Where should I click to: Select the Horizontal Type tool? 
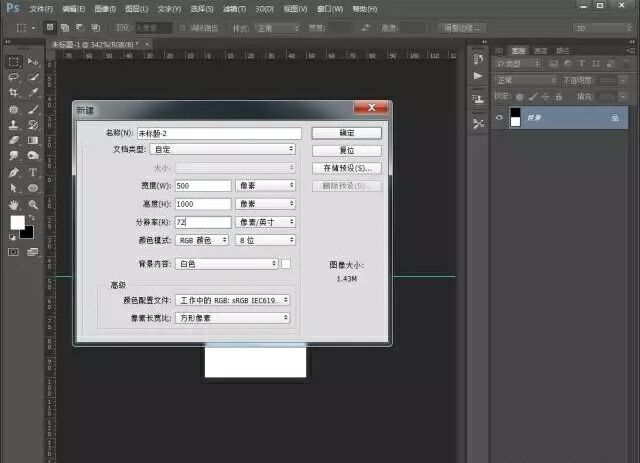[x=33, y=172]
